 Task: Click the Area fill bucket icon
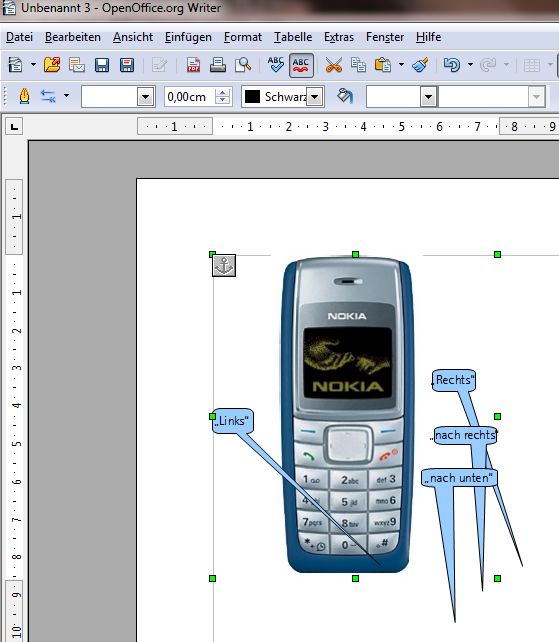tap(345, 97)
